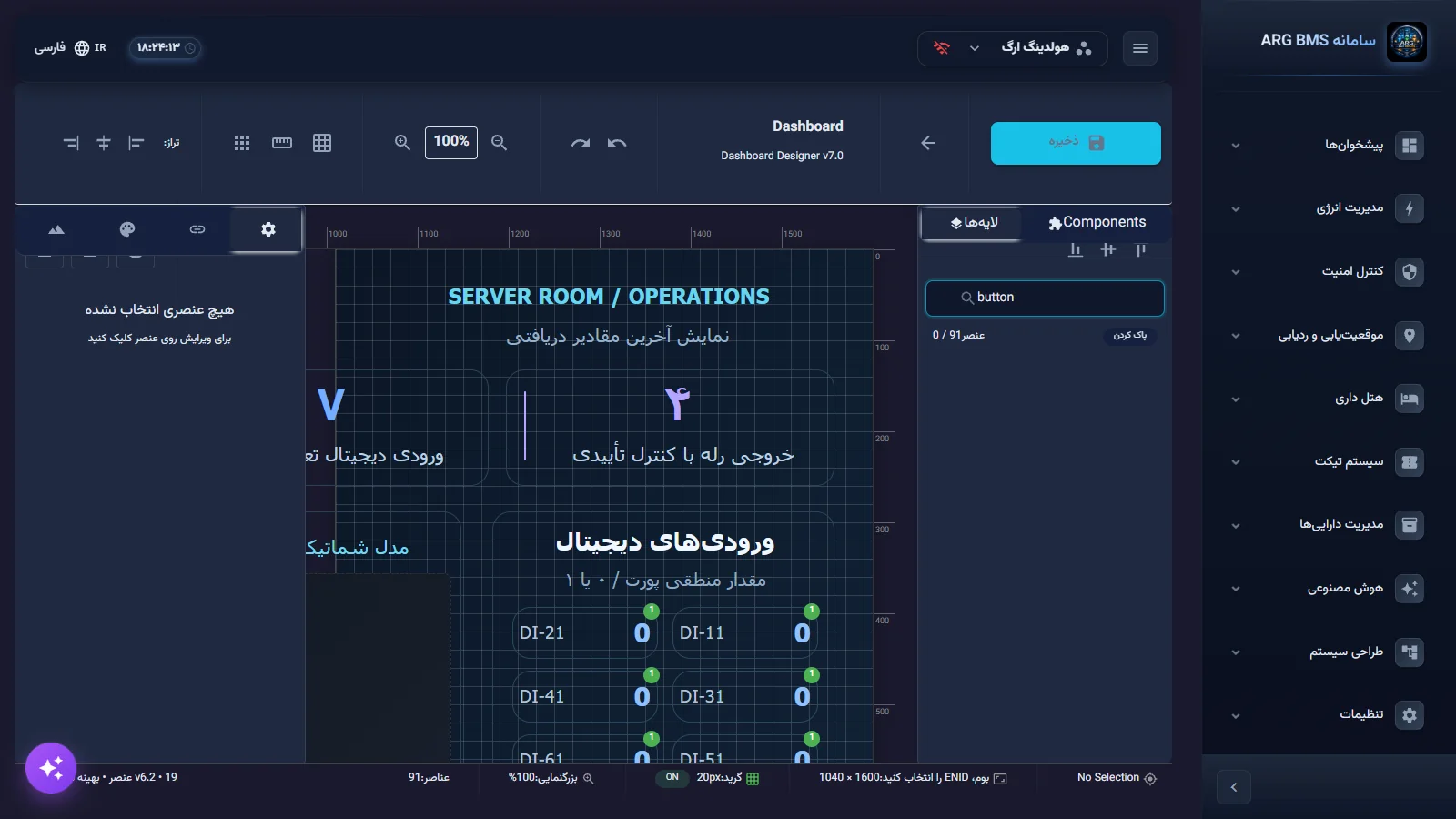This screenshot has width=1456, height=819.
Task: Align to vertical center in layers panel
Action: tap(1107, 249)
